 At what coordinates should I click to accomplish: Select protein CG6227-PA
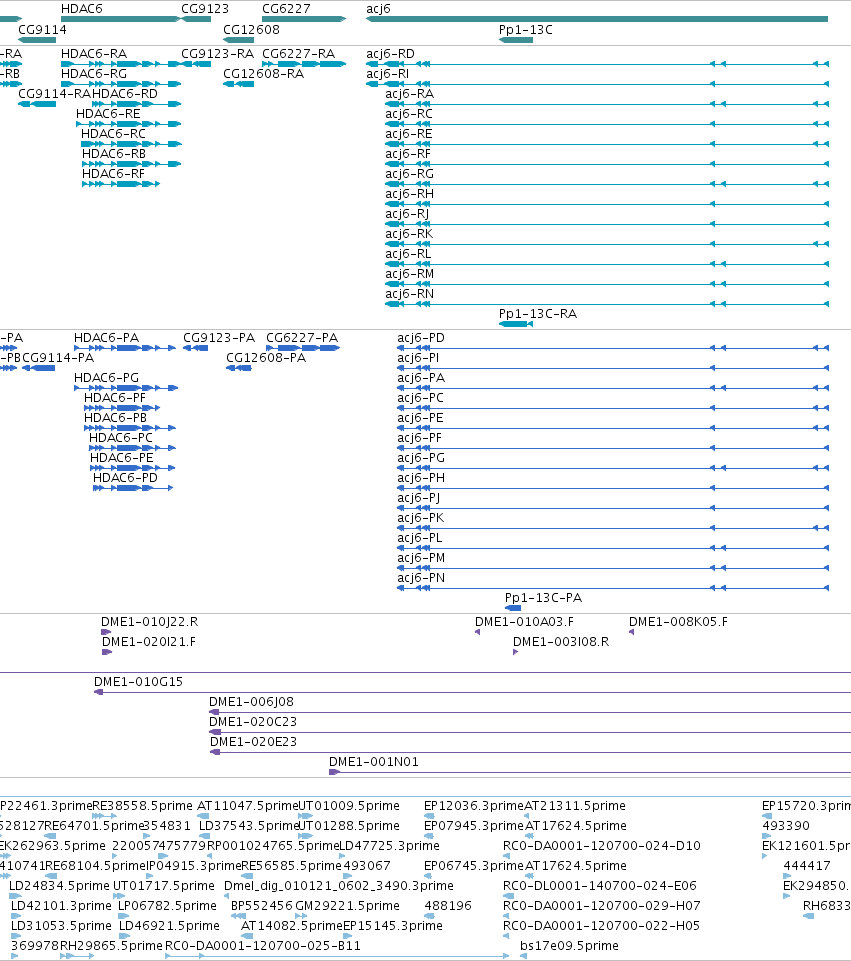coord(302,337)
